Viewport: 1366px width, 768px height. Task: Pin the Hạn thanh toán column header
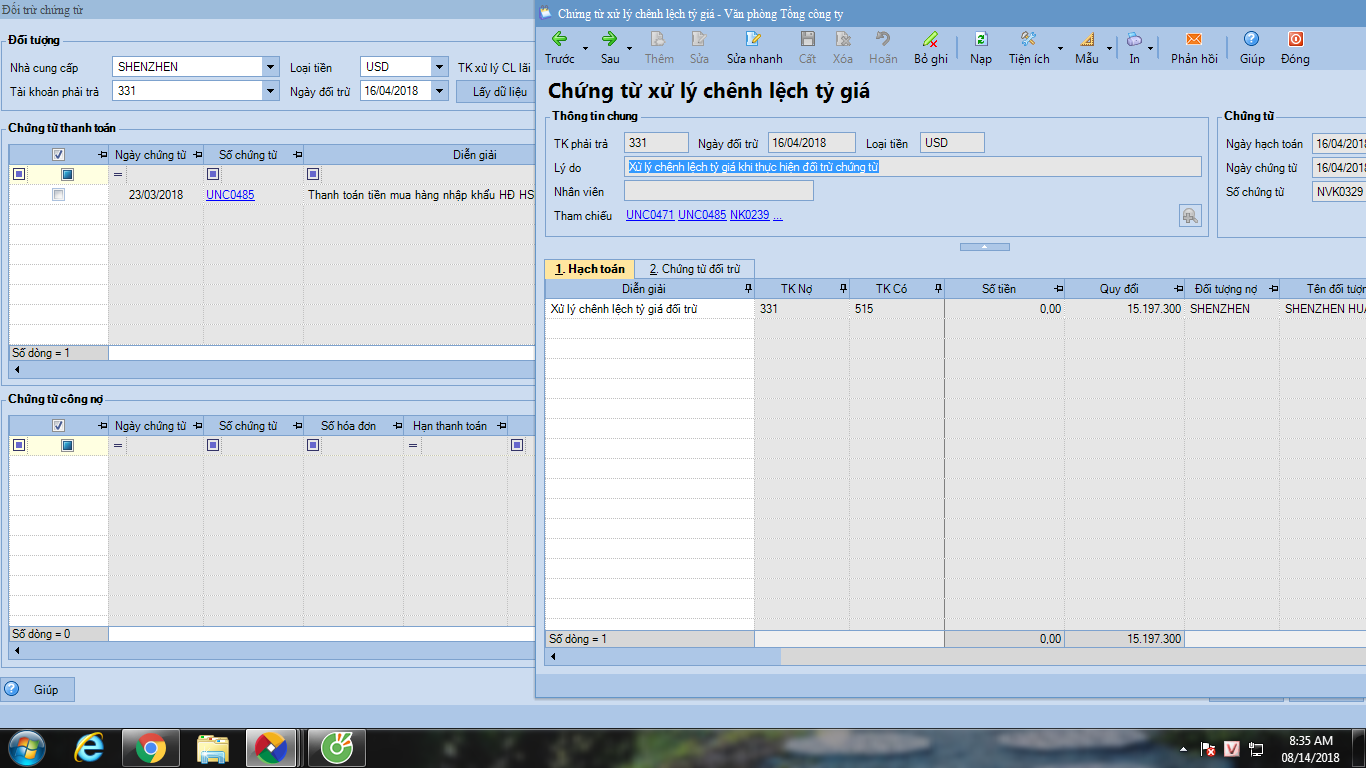[x=501, y=426]
